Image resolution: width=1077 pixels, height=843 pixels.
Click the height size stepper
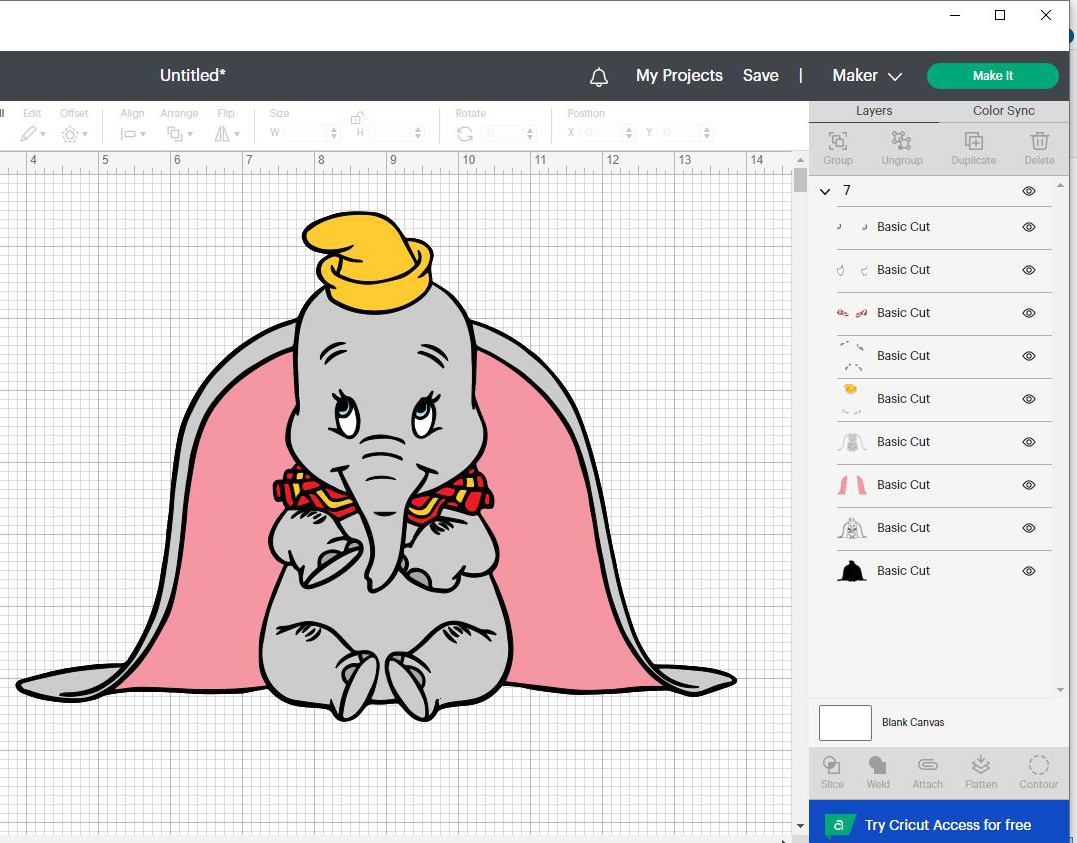418,133
